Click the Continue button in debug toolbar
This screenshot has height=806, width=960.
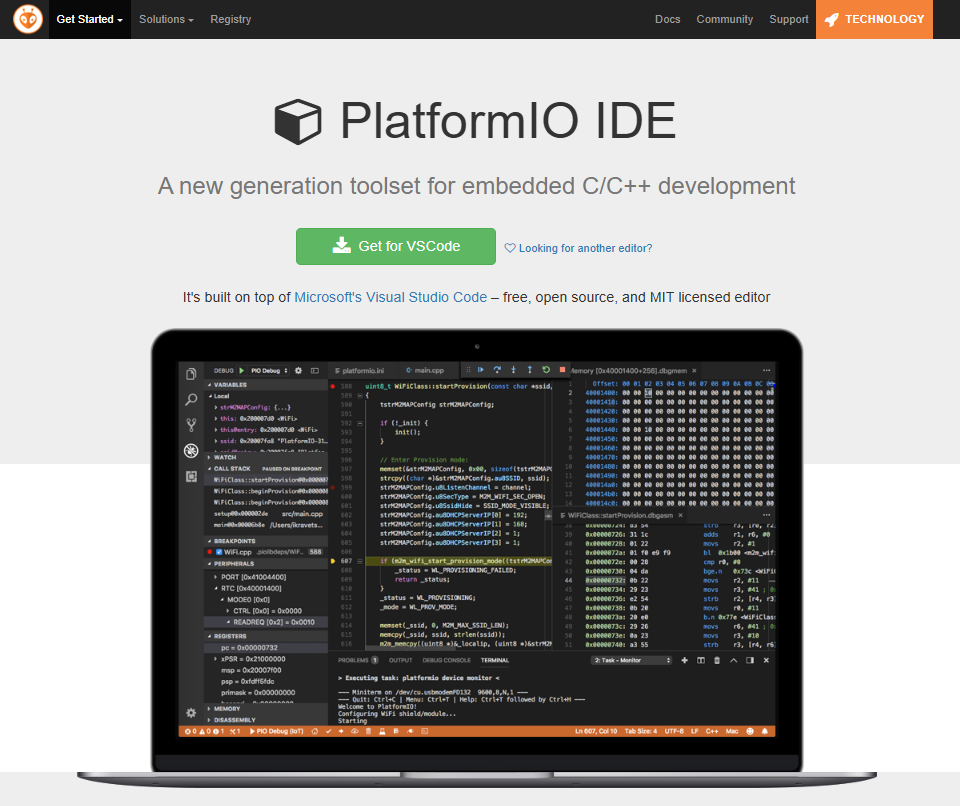[481, 369]
